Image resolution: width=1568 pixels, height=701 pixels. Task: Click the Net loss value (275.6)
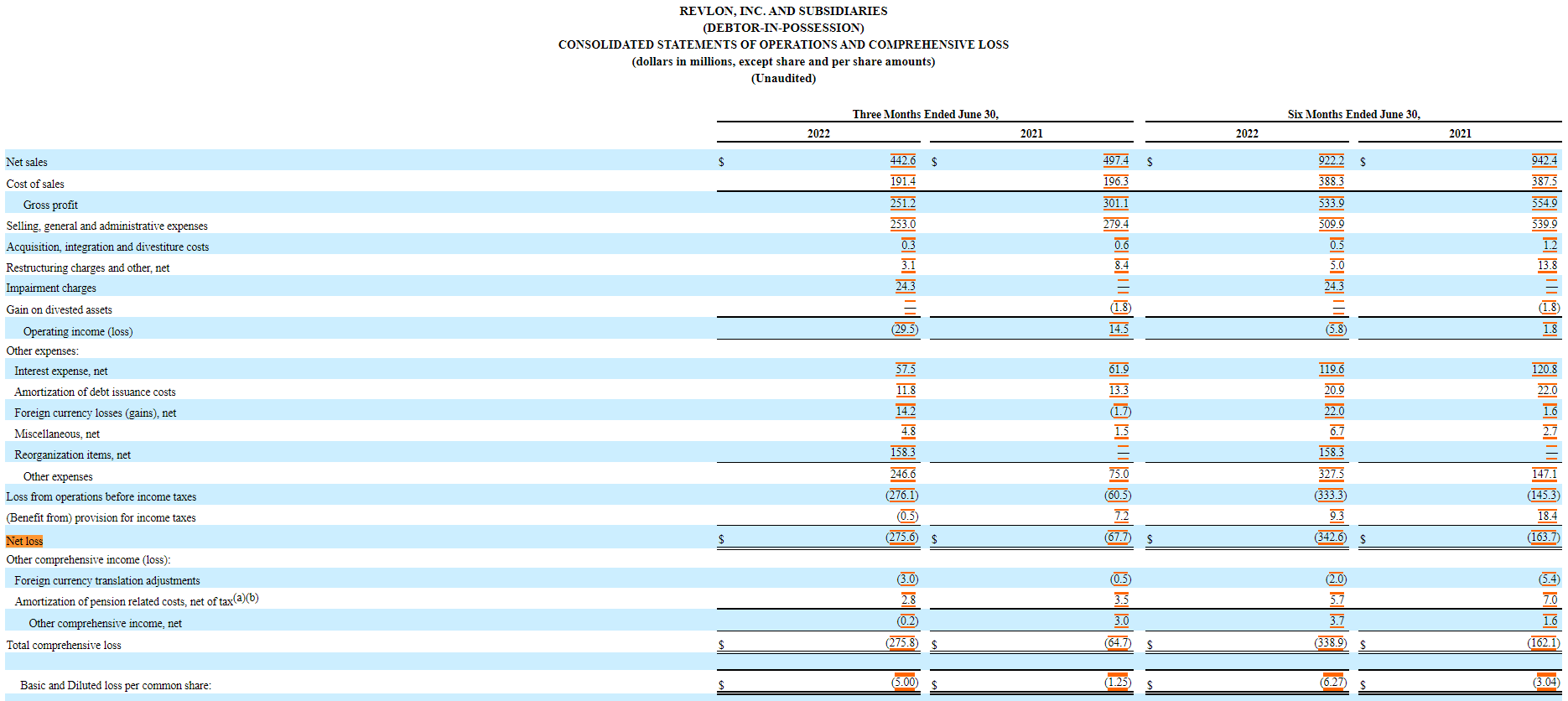coord(902,537)
